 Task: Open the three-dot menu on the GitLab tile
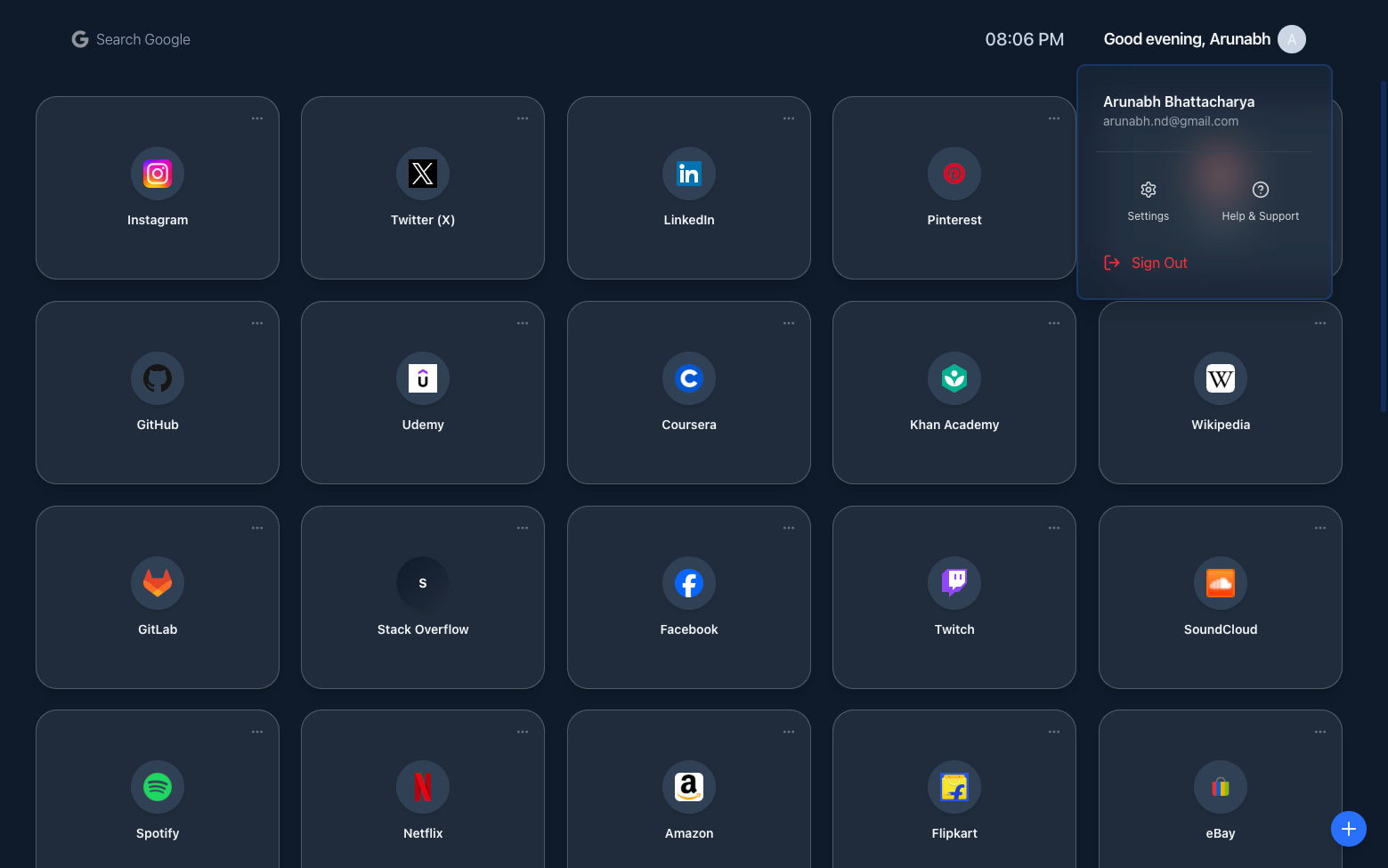257,527
